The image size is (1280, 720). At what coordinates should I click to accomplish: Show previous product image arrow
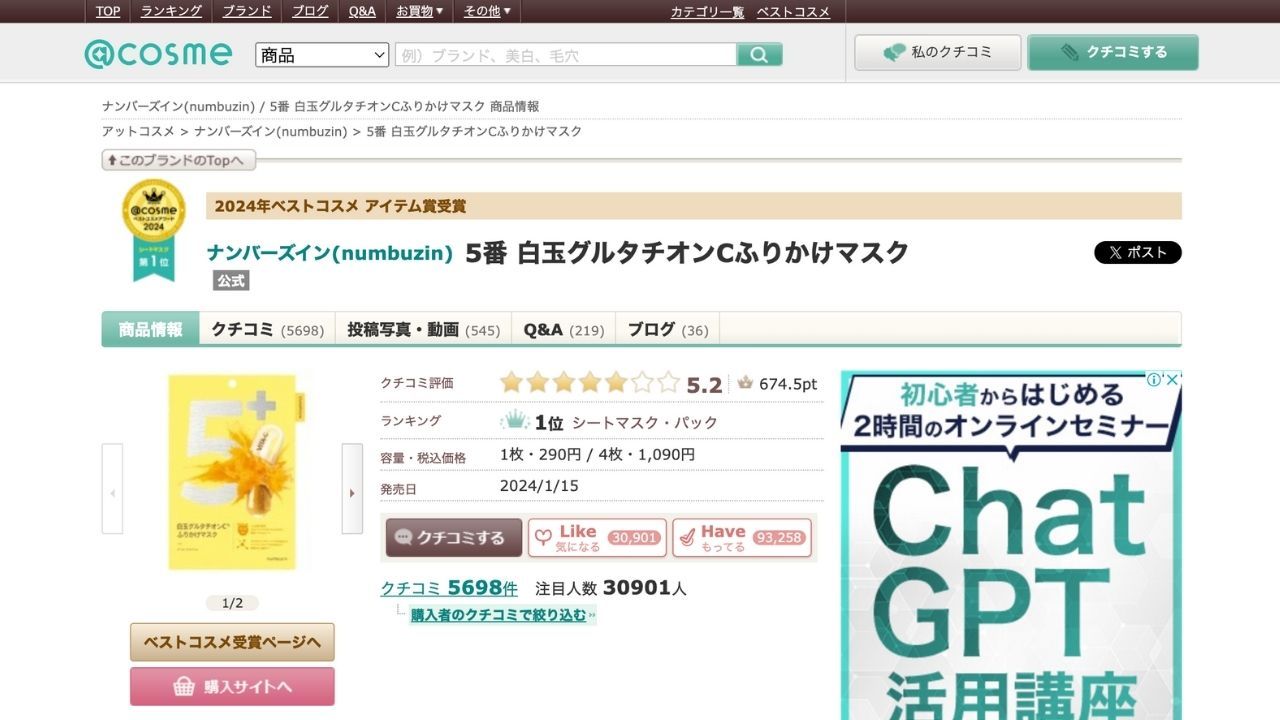pos(112,489)
